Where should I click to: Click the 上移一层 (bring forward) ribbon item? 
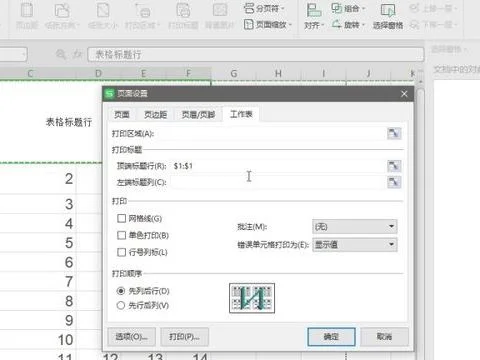click(433, 8)
